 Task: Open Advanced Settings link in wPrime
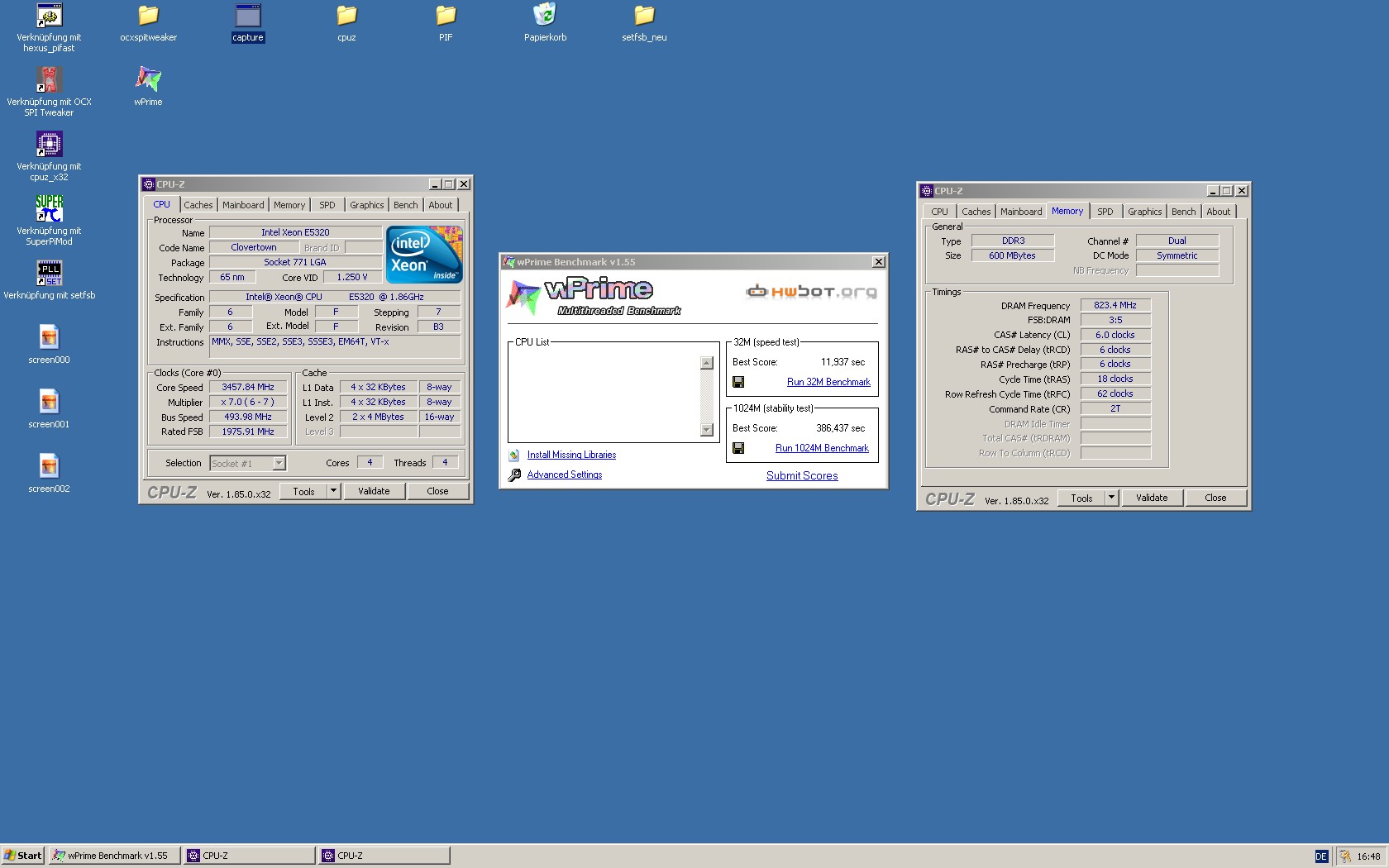pyautogui.click(x=565, y=475)
